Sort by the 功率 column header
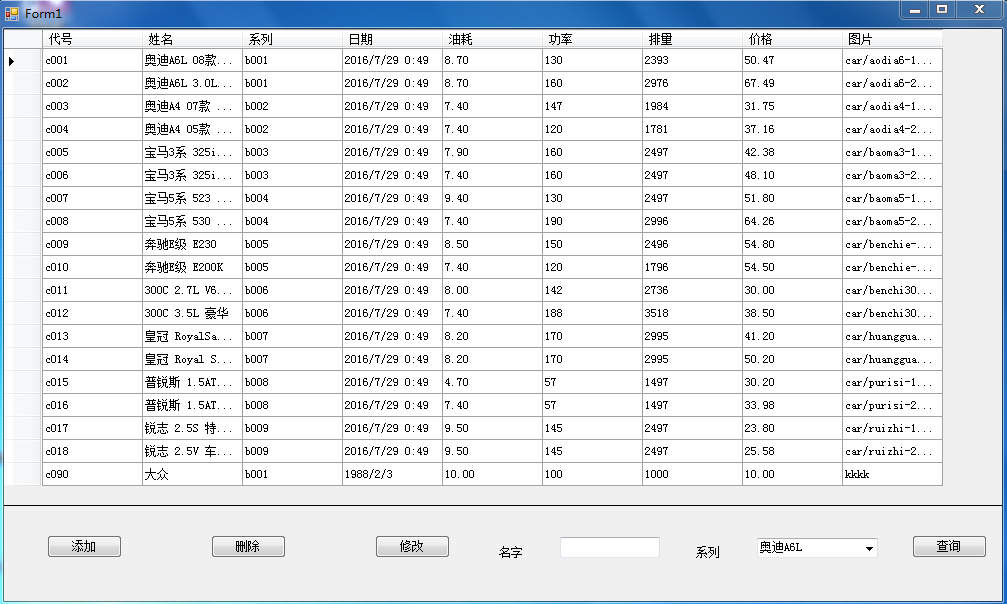The height and width of the screenshot is (604, 1007). pyautogui.click(x=592, y=39)
